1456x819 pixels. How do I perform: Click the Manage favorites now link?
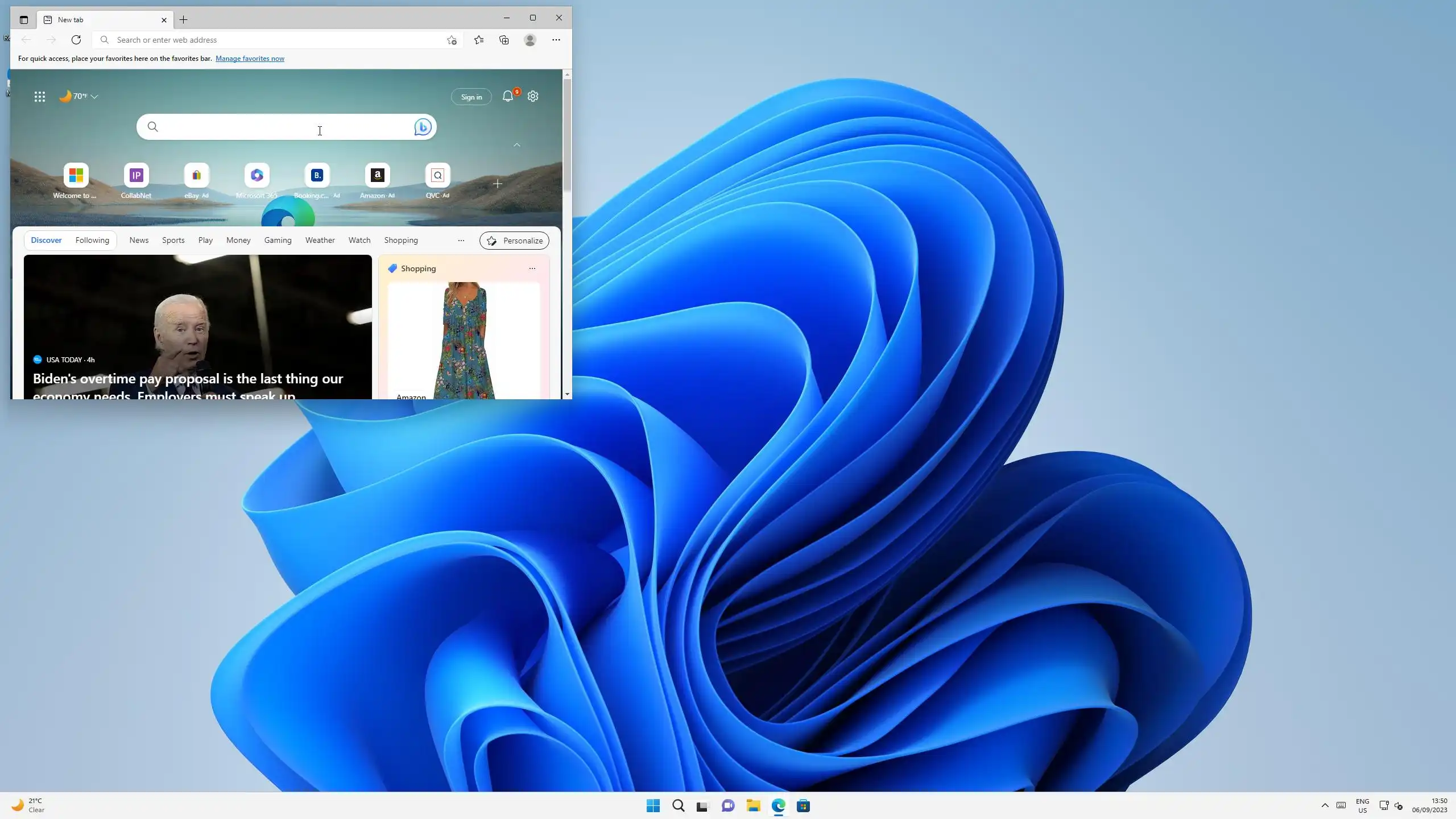point(250,59)
